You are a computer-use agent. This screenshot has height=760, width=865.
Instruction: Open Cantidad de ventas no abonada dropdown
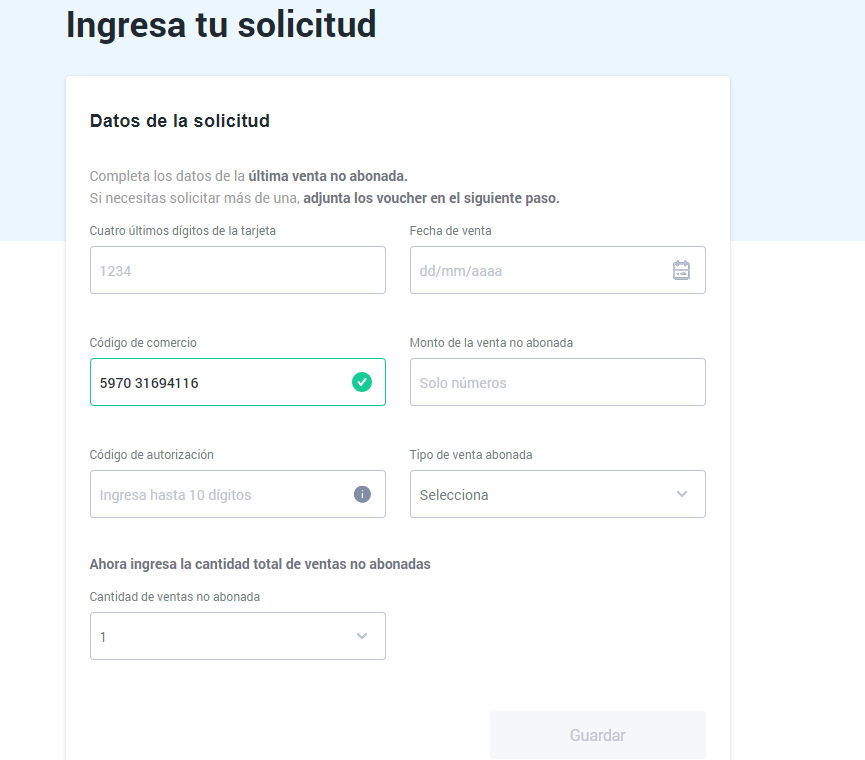(238, 636)
